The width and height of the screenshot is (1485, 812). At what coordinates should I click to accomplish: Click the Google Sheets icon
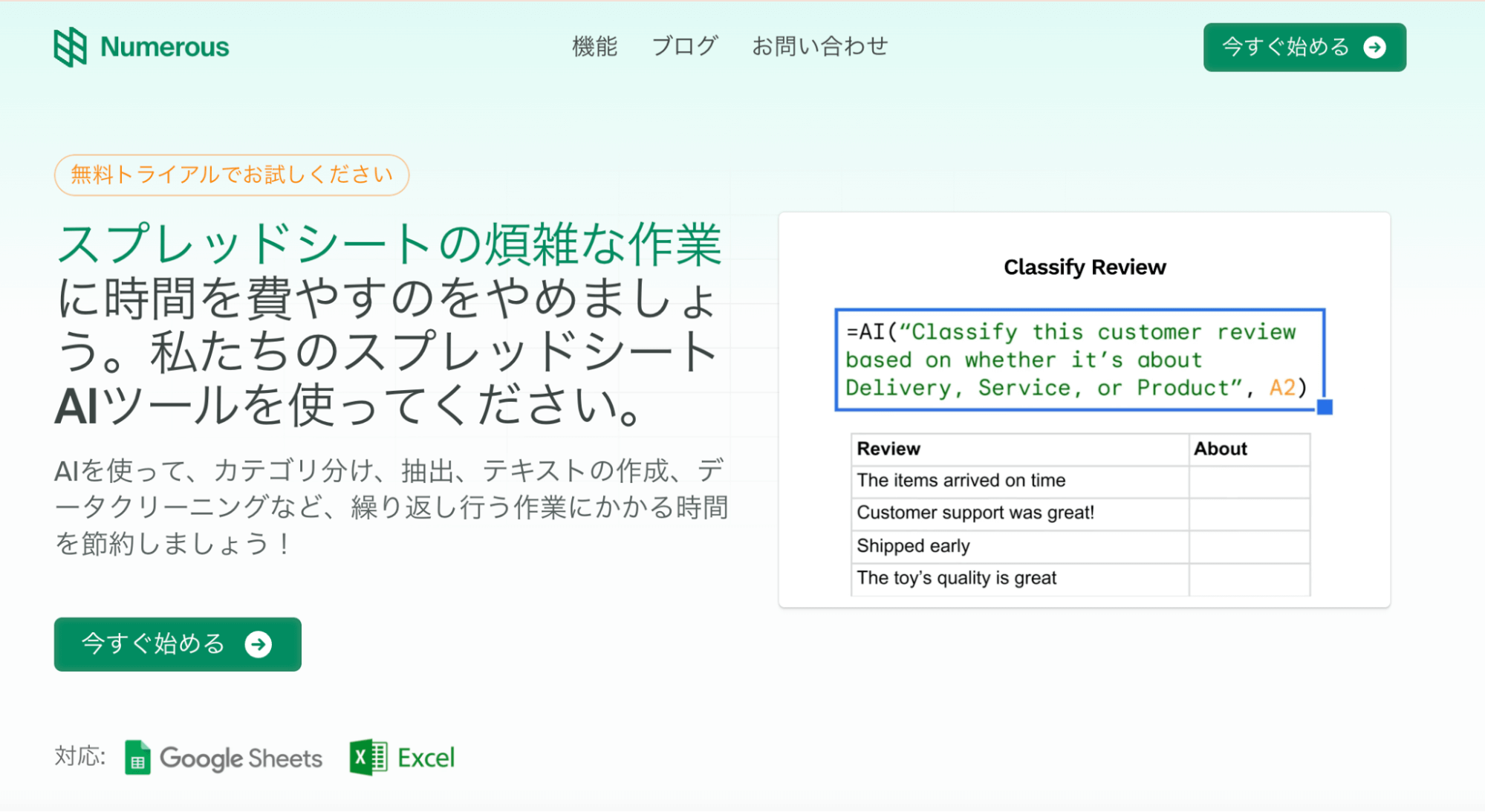click(x=137, y=758)
